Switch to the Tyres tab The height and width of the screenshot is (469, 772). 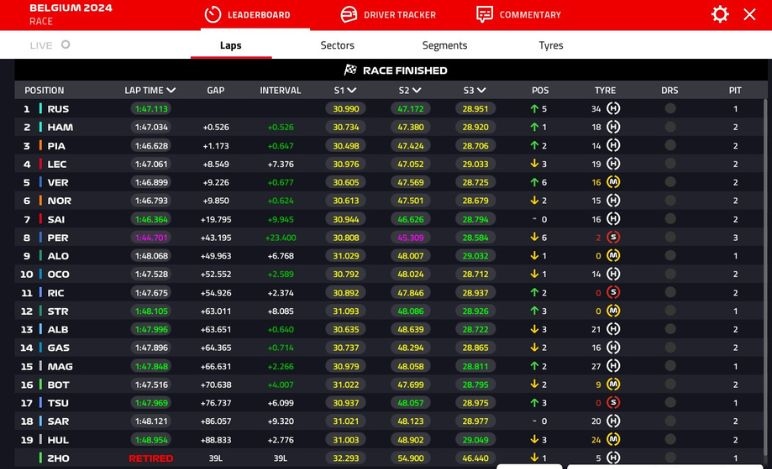[x=551, y=45]
